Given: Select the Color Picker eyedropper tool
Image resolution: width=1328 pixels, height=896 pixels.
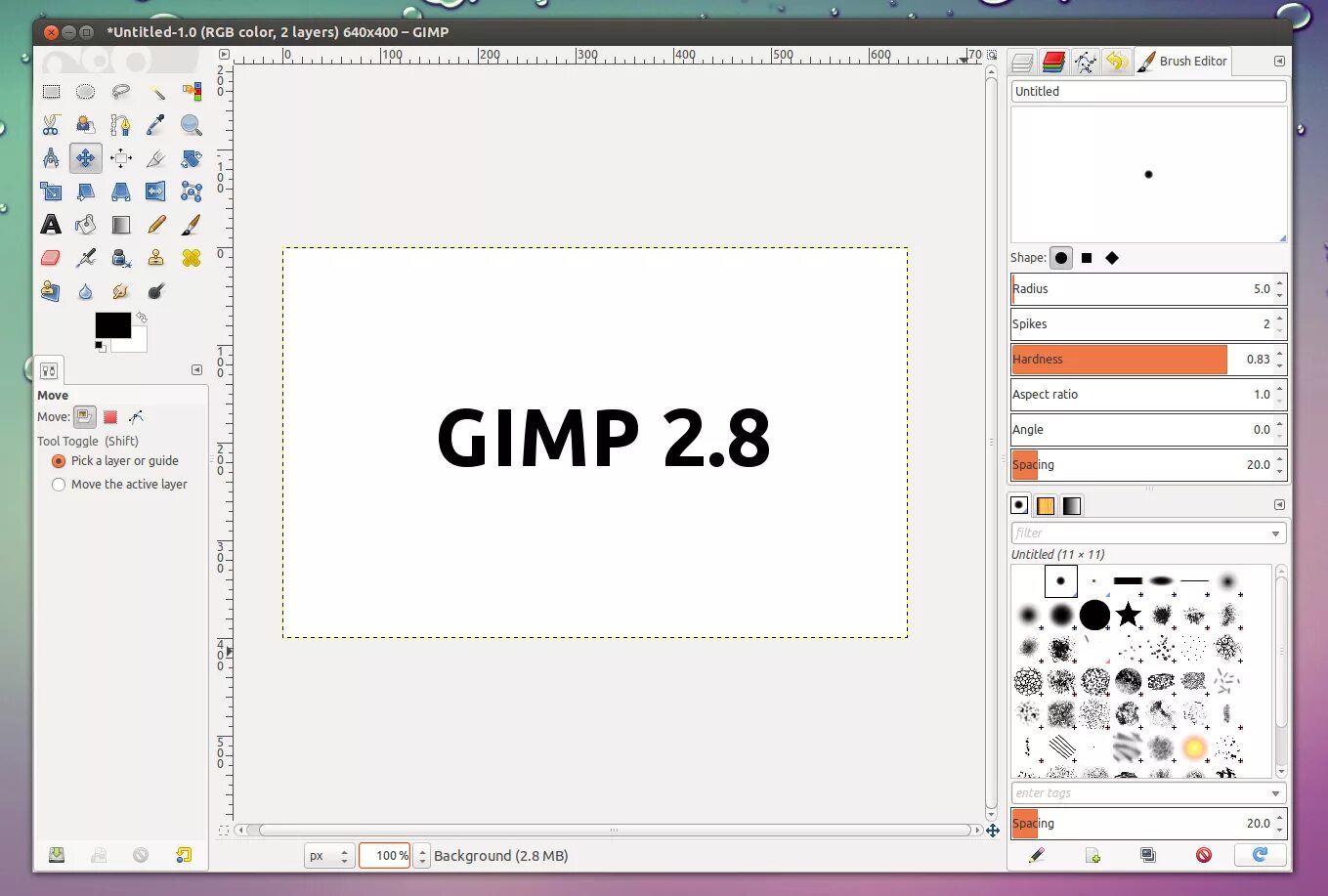Looking at the screenshot, I should [x=156, y=125].
